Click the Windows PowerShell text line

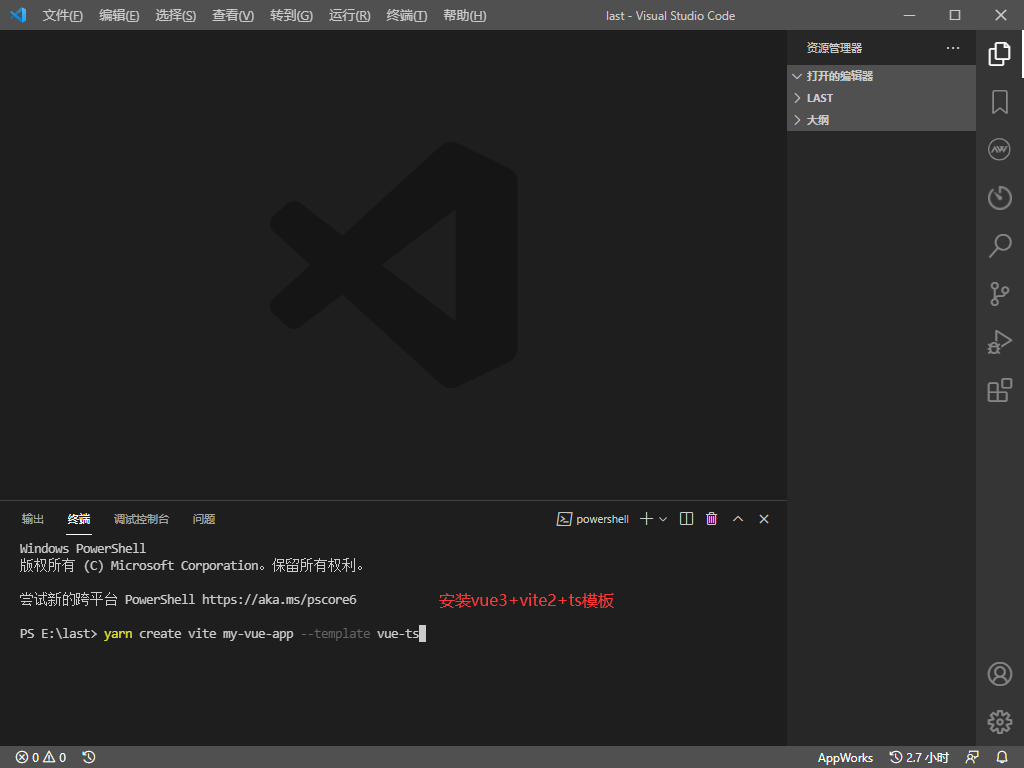pyautogui.click(x=83, y=548)
